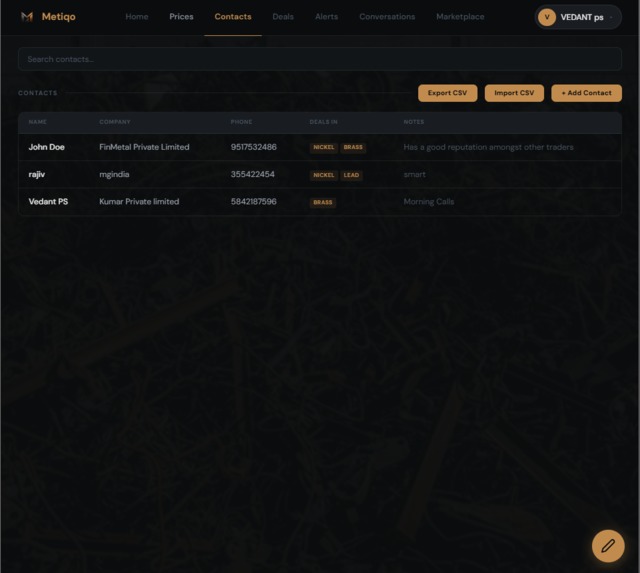Open the Marketplace tab

point(460,17)
